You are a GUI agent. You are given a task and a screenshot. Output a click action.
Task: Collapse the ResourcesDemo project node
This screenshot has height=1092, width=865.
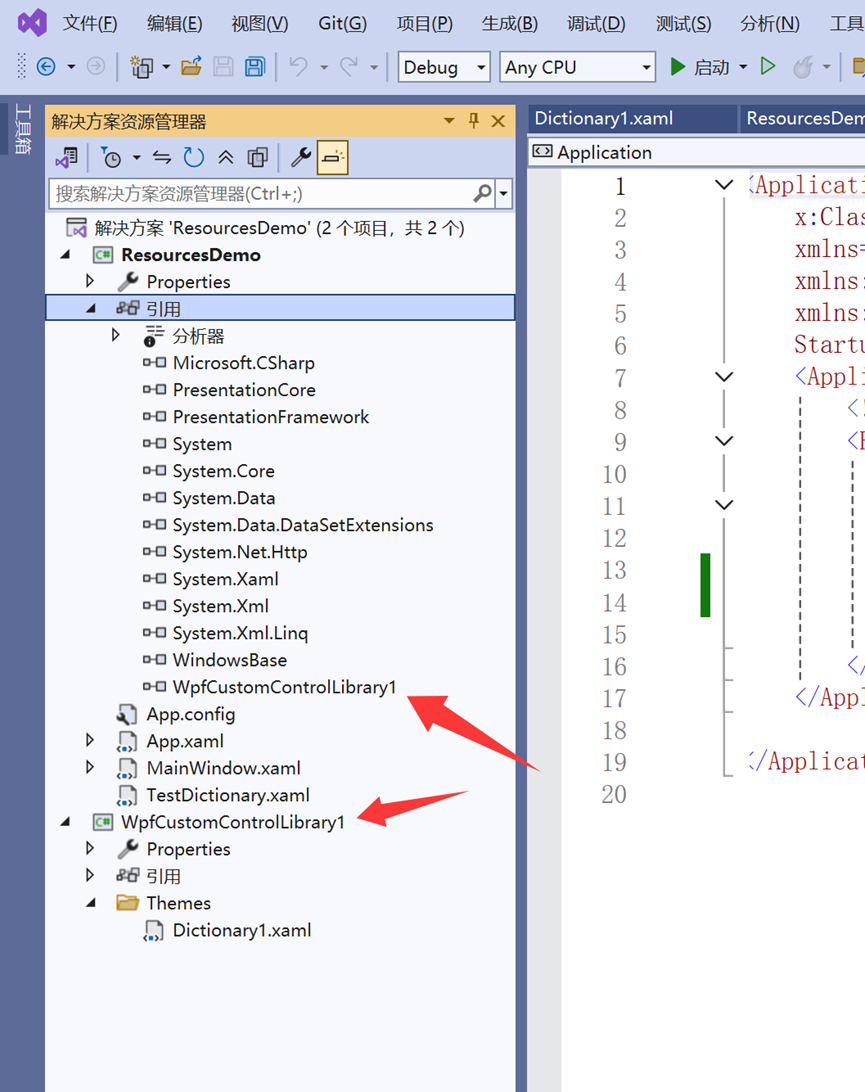(x=65, y=255)
